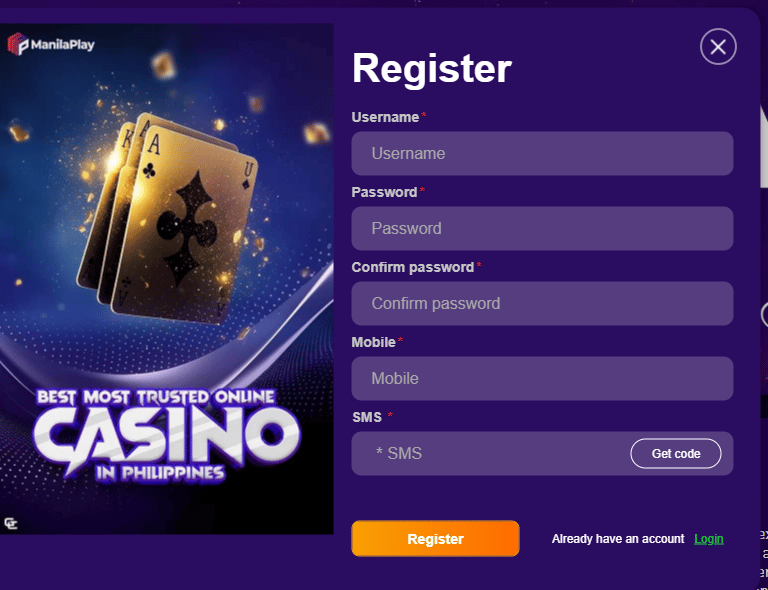Focus the Username input field
The height and width of the screenshot is (590, 768).
click(542, 154)
